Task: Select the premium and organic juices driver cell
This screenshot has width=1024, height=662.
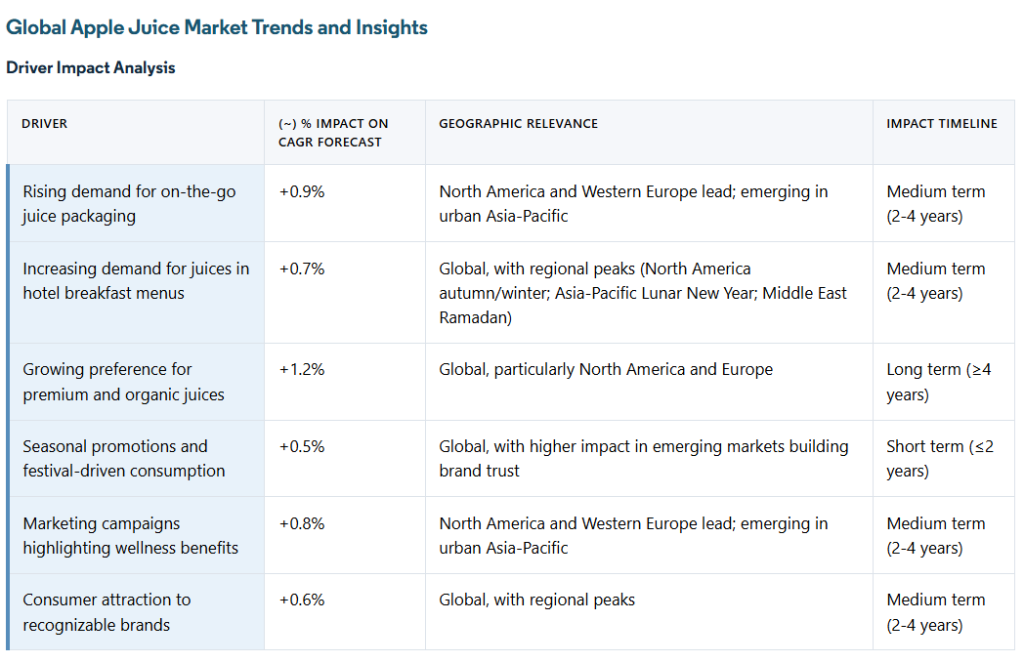Action: (124, 382)
